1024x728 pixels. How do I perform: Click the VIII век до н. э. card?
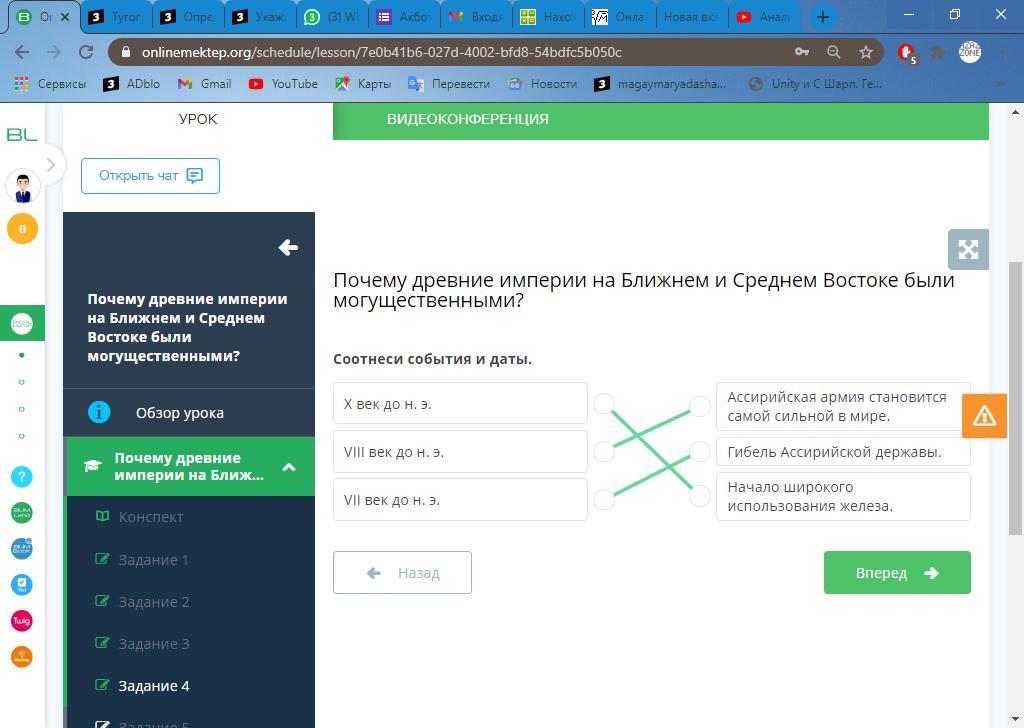(460, 451)
